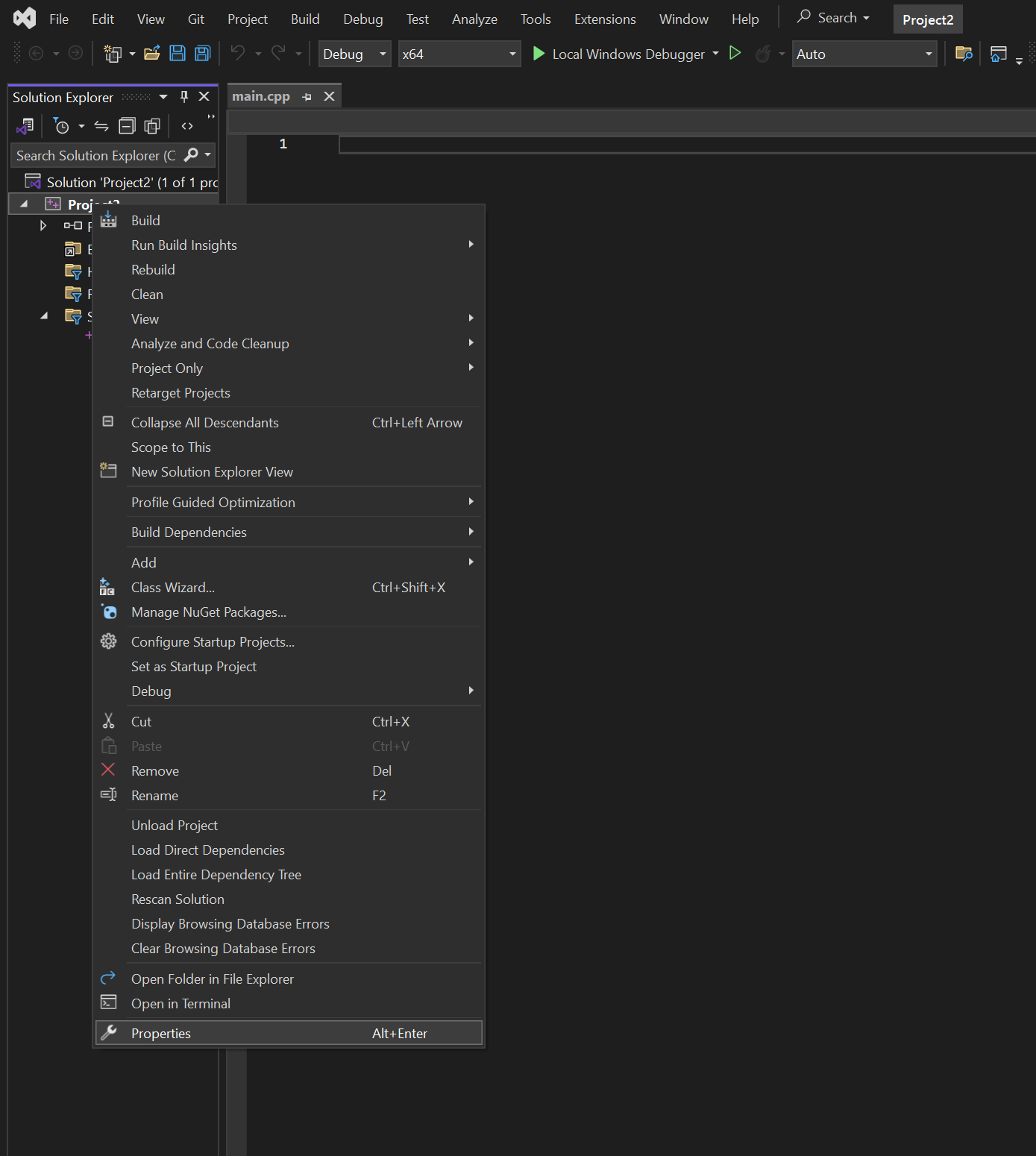1036x1156 pixels.
Task: Toggle pin on main.cpp tab
Action: coord(307,97)
